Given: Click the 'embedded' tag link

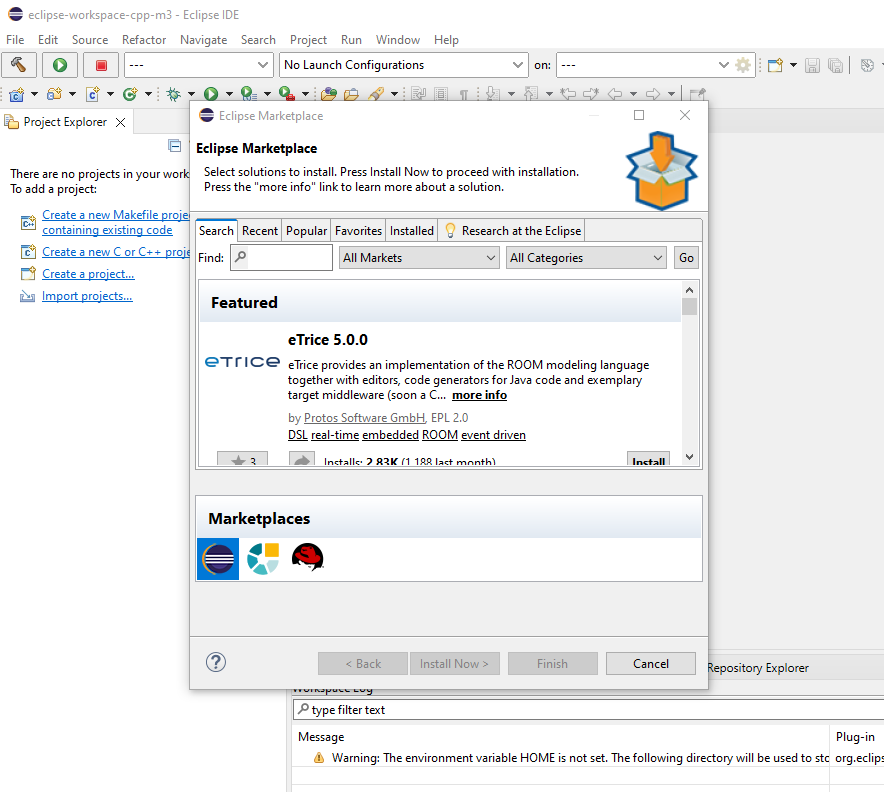Looking at the screenshot, I should [390, 435].
